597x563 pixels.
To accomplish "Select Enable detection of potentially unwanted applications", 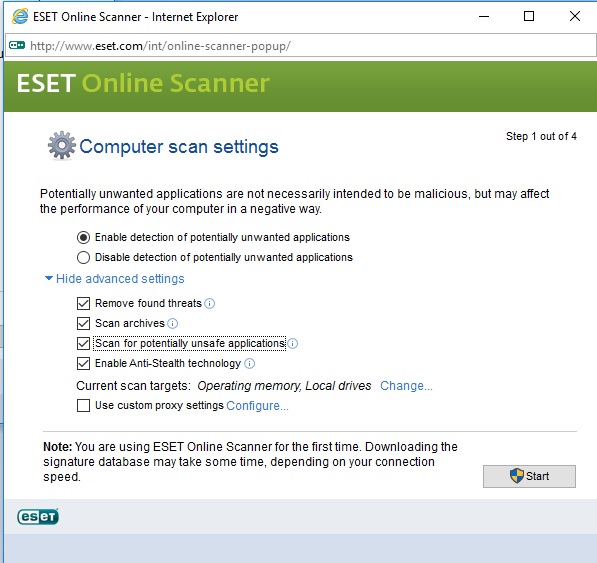I will pos(83,238).
